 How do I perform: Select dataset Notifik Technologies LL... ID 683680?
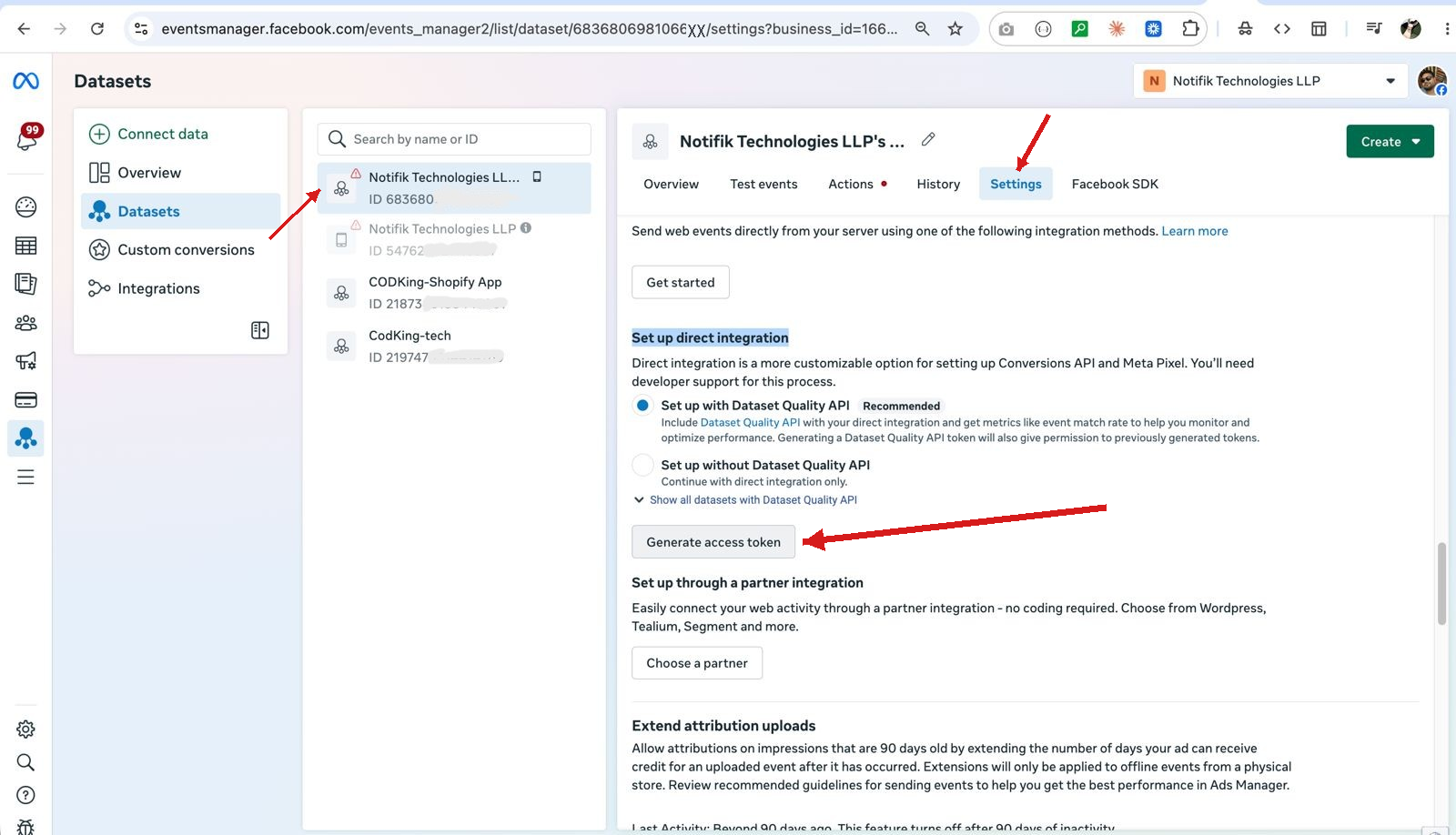(x=454, y=188)
